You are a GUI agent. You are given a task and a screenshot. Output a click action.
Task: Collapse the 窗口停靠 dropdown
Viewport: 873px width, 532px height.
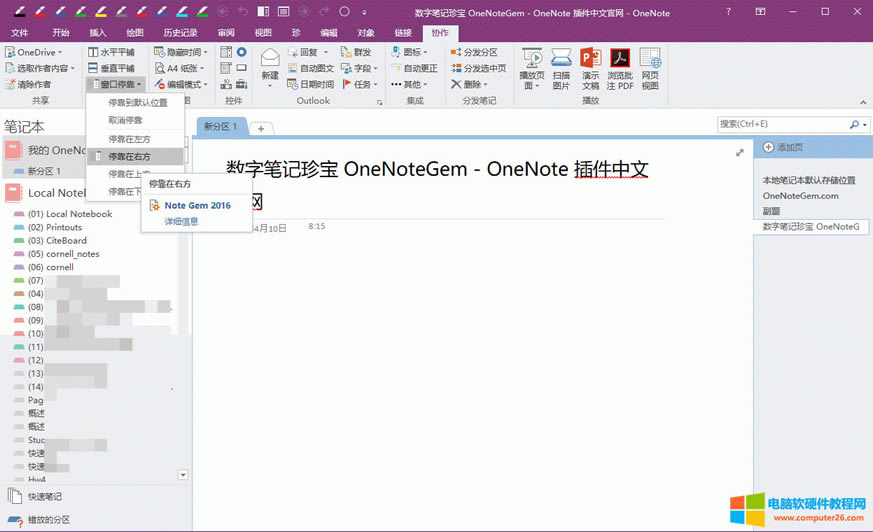116,84
